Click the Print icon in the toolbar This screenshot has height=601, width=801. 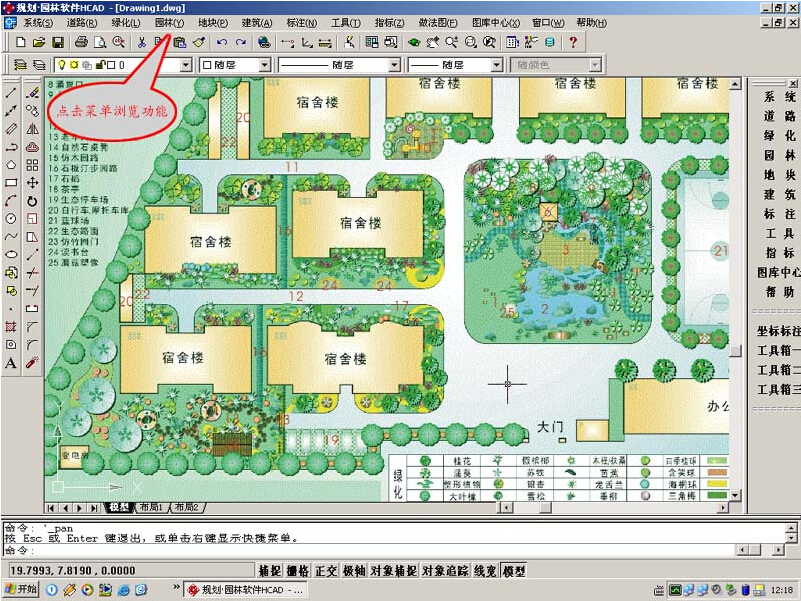coord(82,43)
